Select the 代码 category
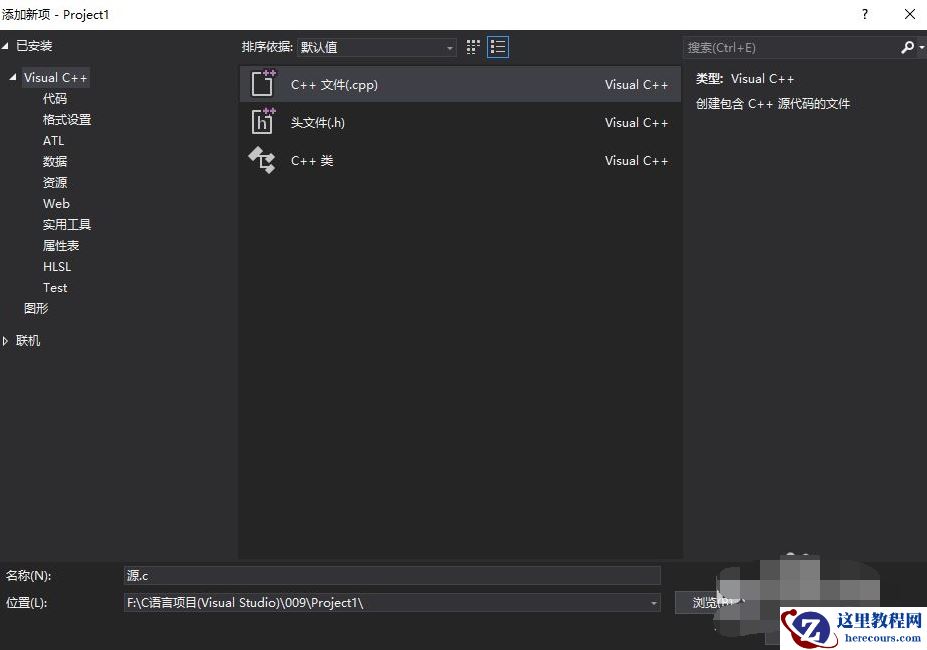Viewport: 927px width, 650px height. (56, 98)
